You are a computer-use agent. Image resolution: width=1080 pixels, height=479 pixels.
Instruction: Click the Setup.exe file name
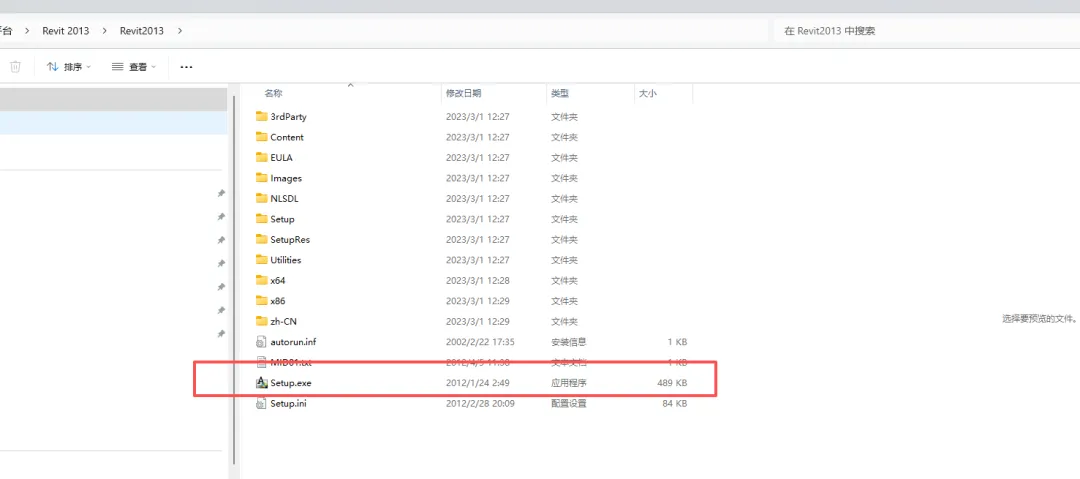click(291, 383)
